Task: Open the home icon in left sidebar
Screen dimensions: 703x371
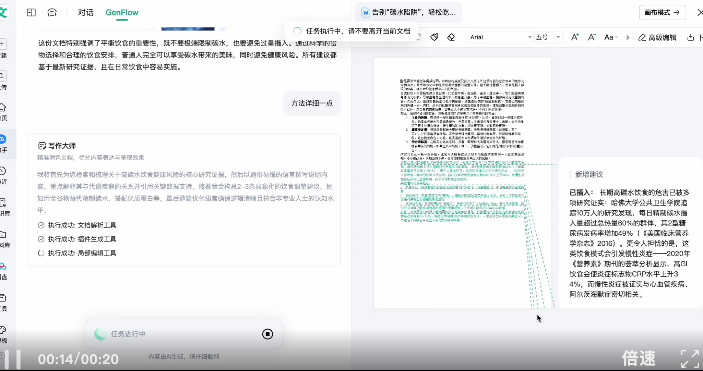Action: (x=3, y=107)
